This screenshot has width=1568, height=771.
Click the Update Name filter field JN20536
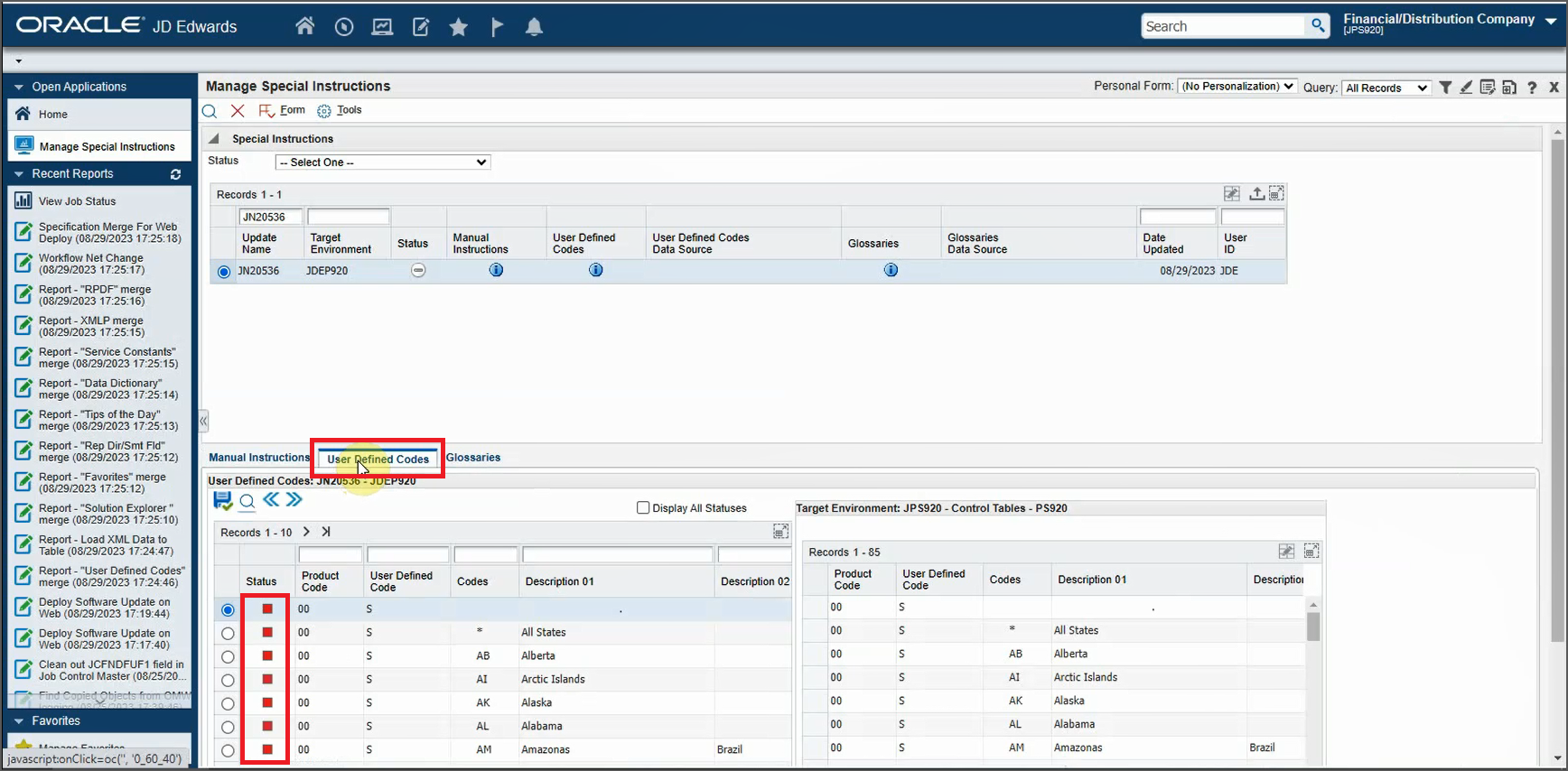[270, 217]
